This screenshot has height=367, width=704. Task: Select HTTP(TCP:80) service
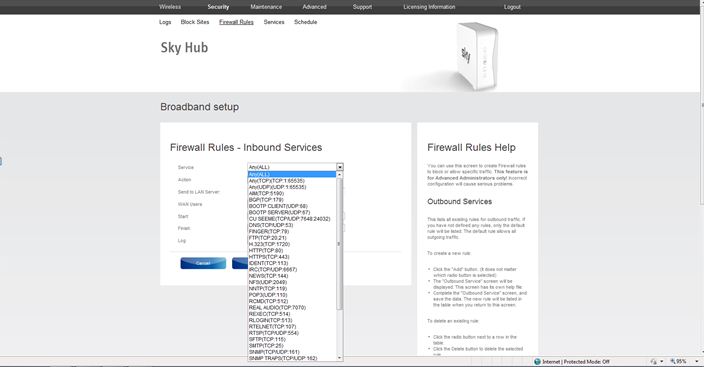[x=292, y=250]
